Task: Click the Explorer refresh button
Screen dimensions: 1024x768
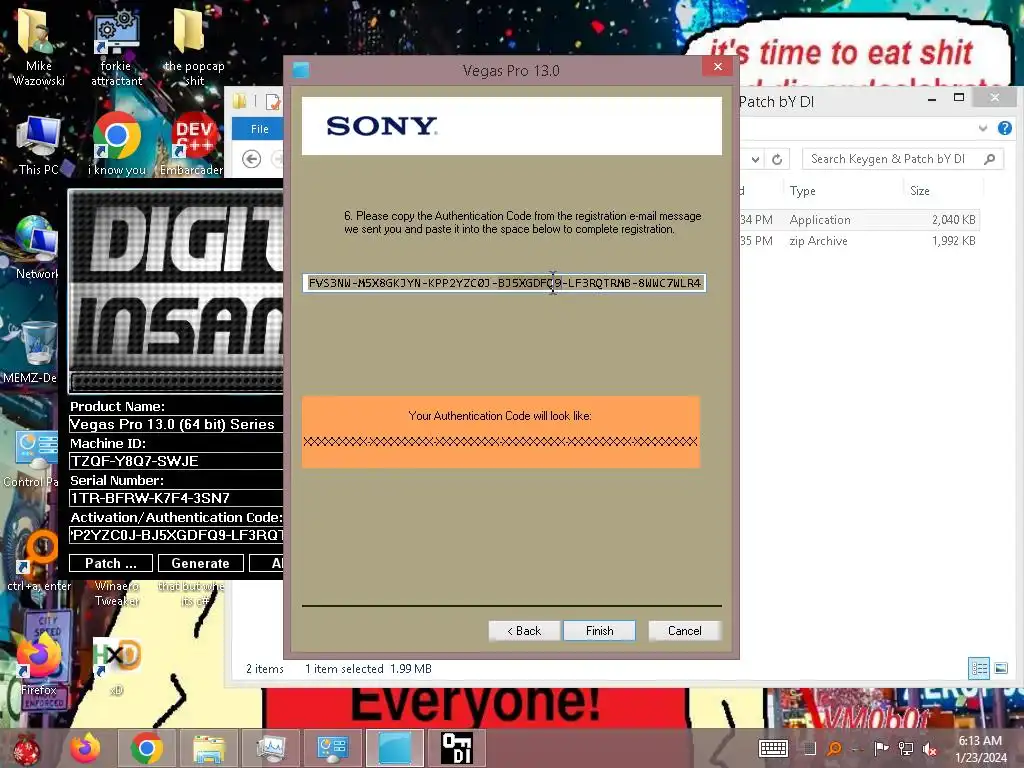Action: coord(776,159)
